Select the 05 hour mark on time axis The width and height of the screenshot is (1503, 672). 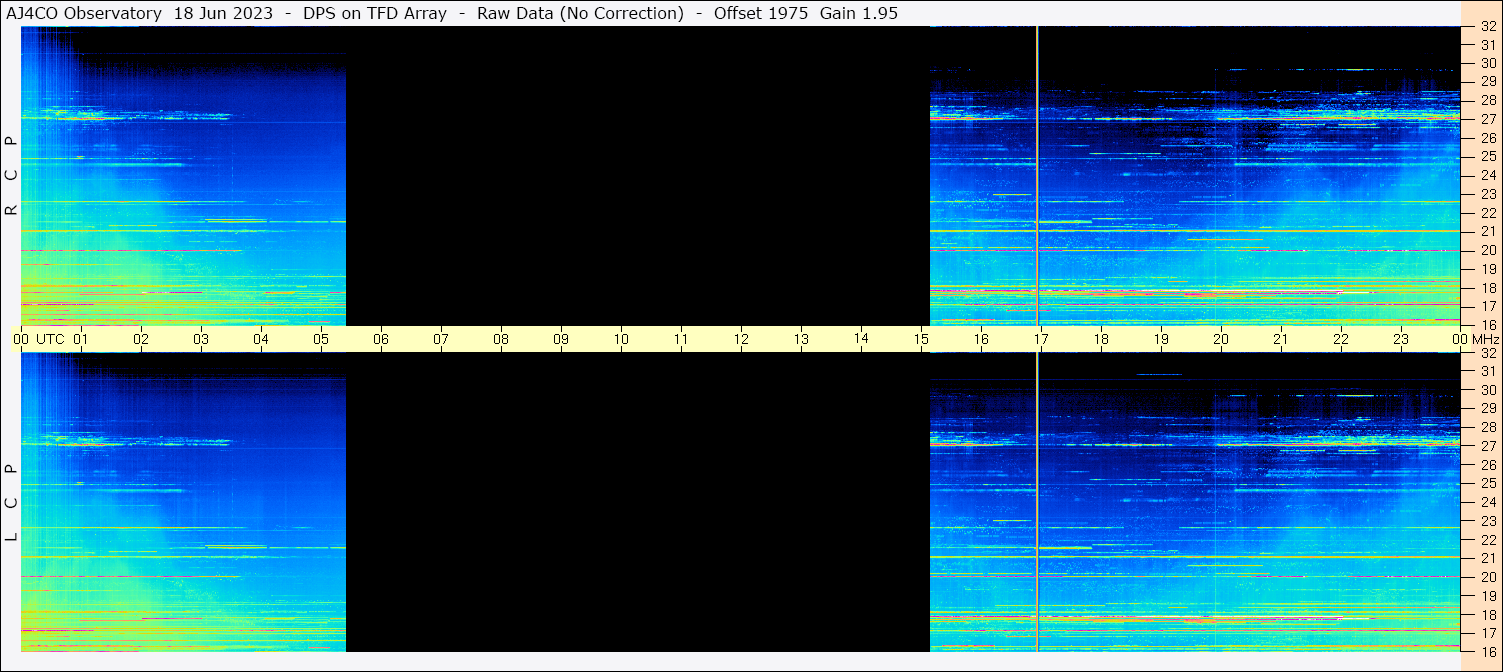point(321,339)
